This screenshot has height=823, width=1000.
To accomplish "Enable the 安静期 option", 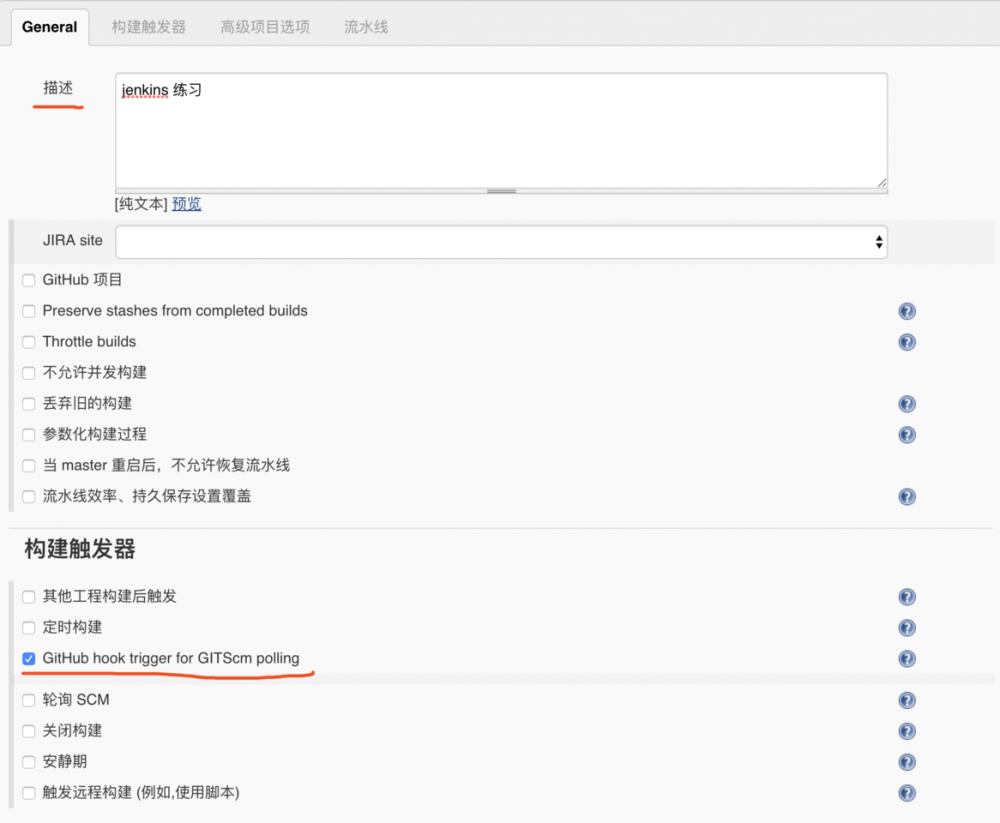I will (x=28, y=761).
